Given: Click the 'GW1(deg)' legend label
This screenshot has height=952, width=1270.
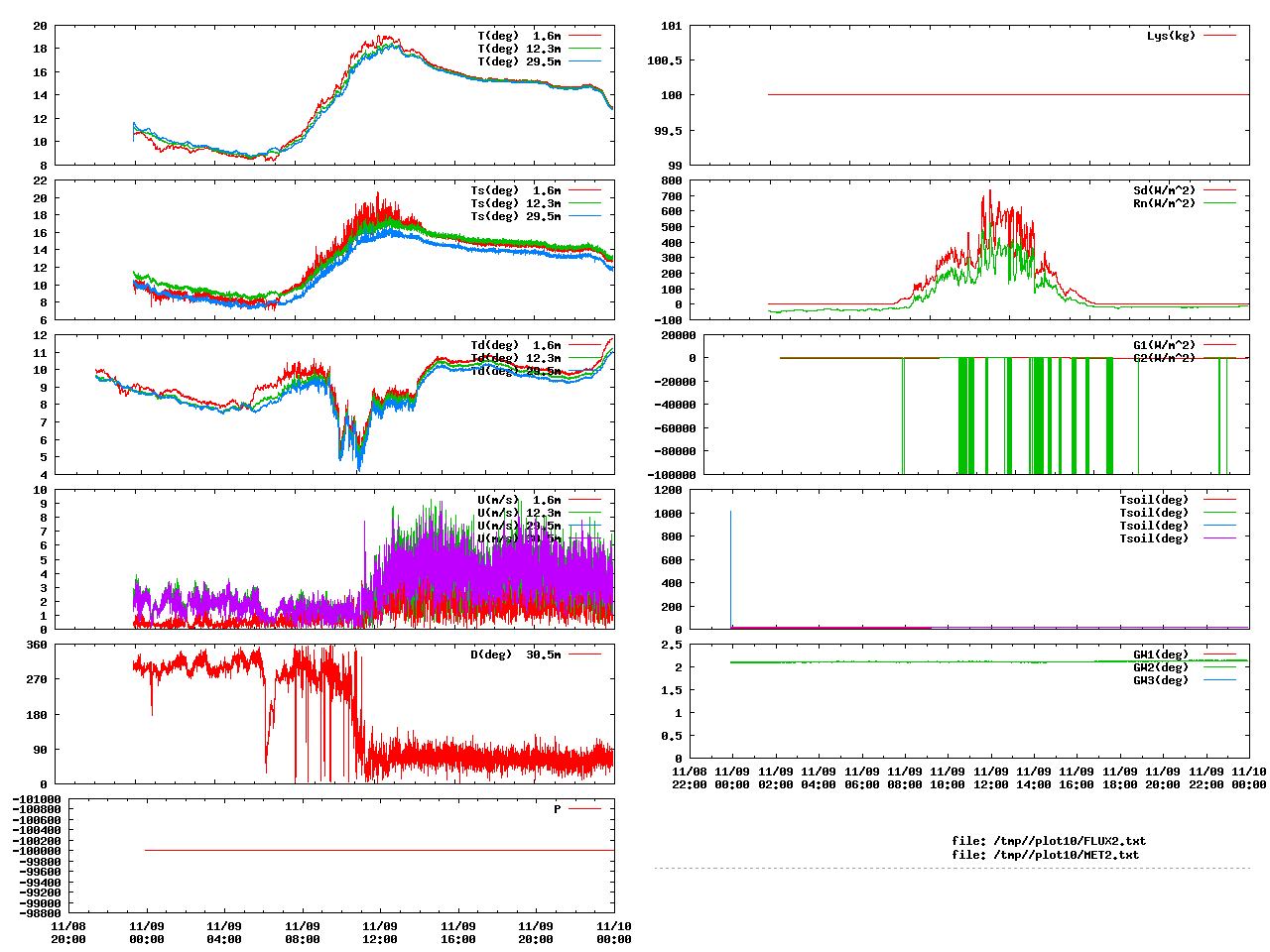Looking at the screenshot, I should tap(1161, 654).
